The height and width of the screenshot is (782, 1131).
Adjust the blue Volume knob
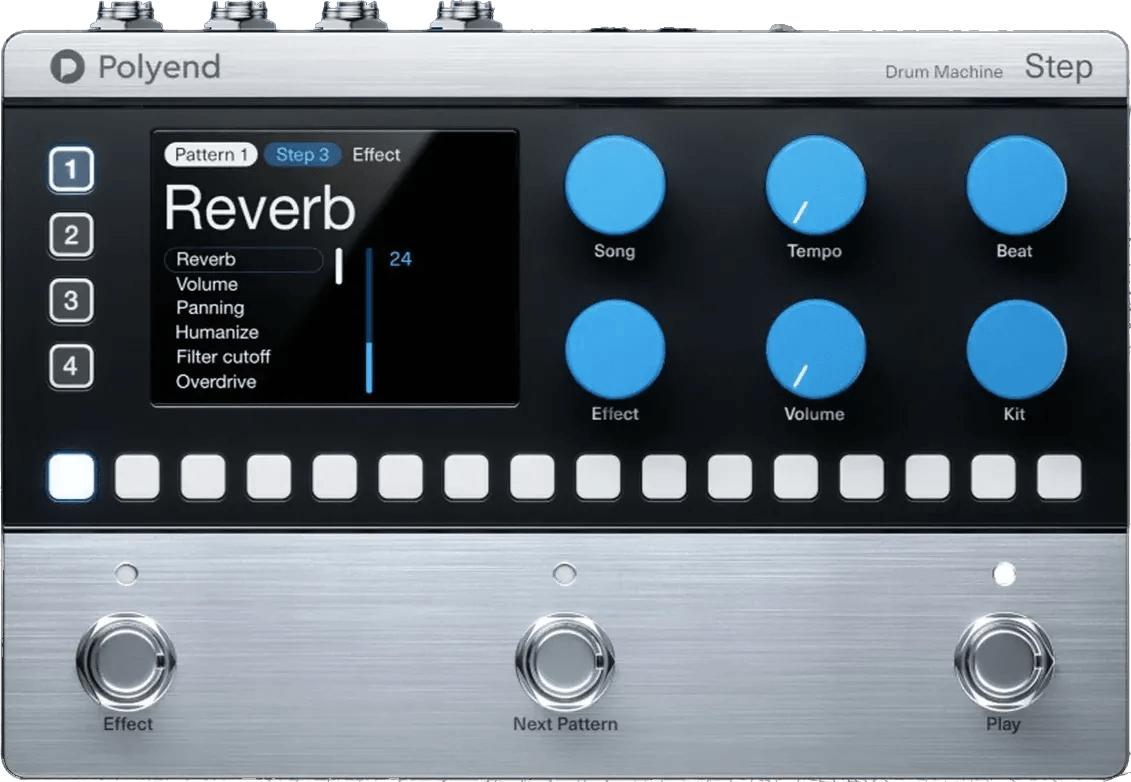point(815,350)
